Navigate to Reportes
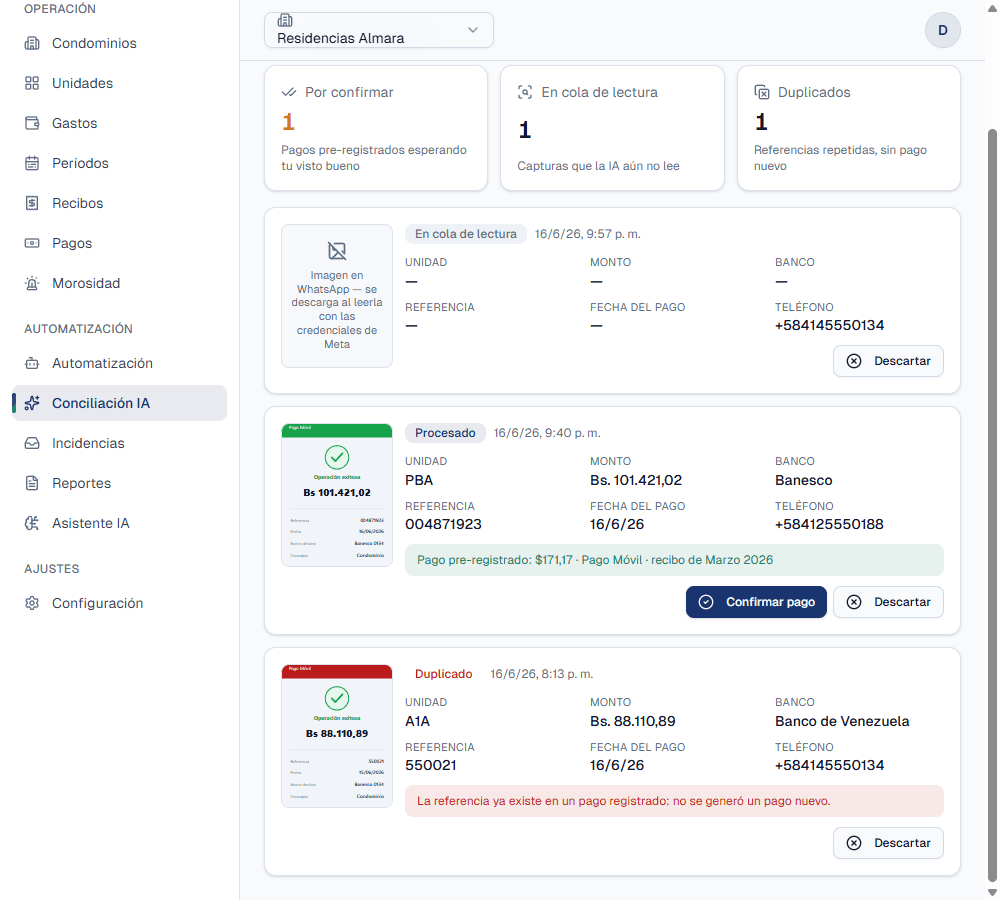 119,483
